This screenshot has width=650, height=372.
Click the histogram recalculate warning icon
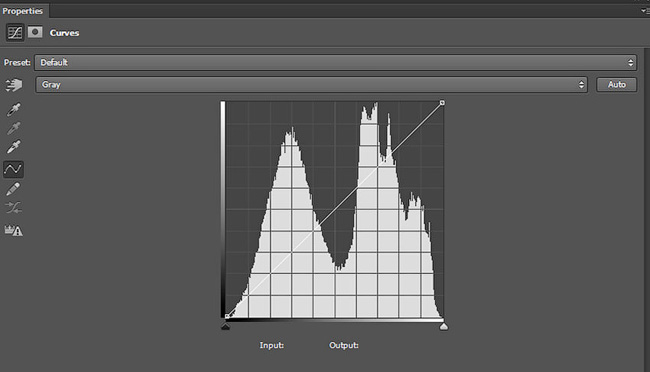point(14,230)
